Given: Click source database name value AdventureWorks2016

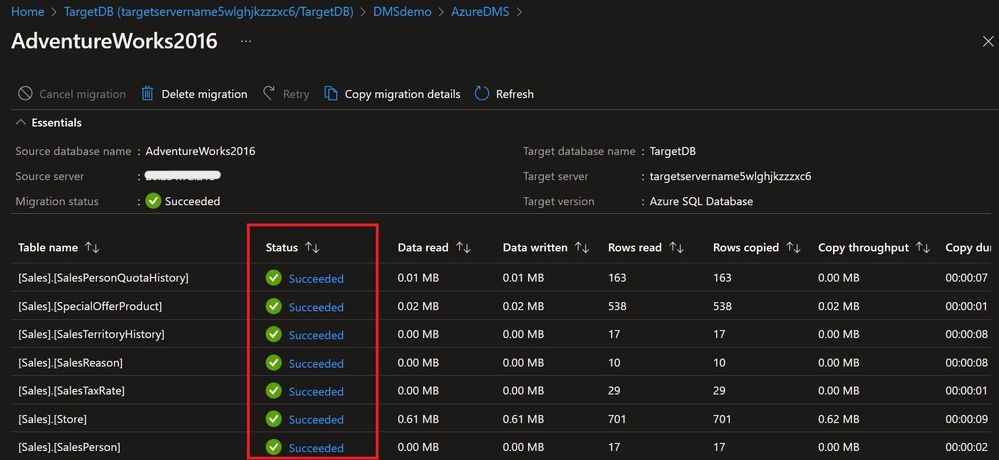Looking at the screenshot, I should (x=200, y=151).
